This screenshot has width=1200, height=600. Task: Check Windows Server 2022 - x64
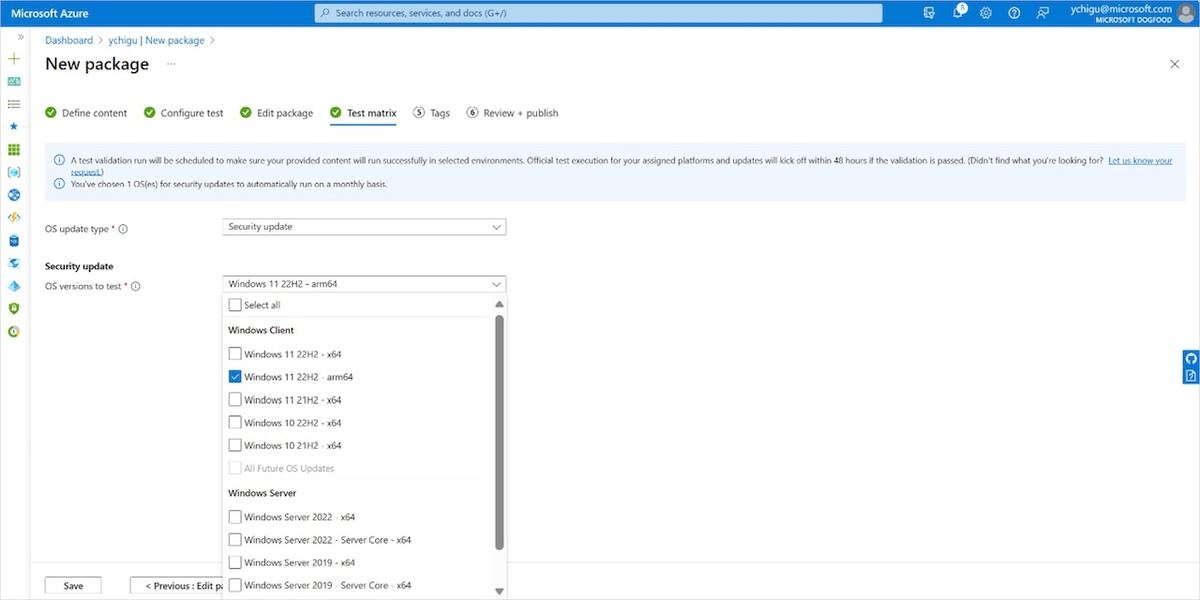235,517
